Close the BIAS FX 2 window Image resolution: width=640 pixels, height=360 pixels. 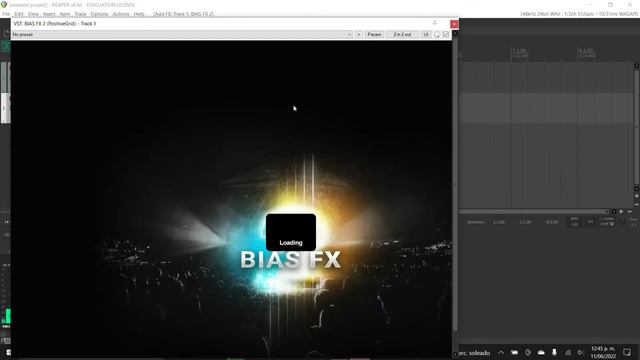pos(454,24)
